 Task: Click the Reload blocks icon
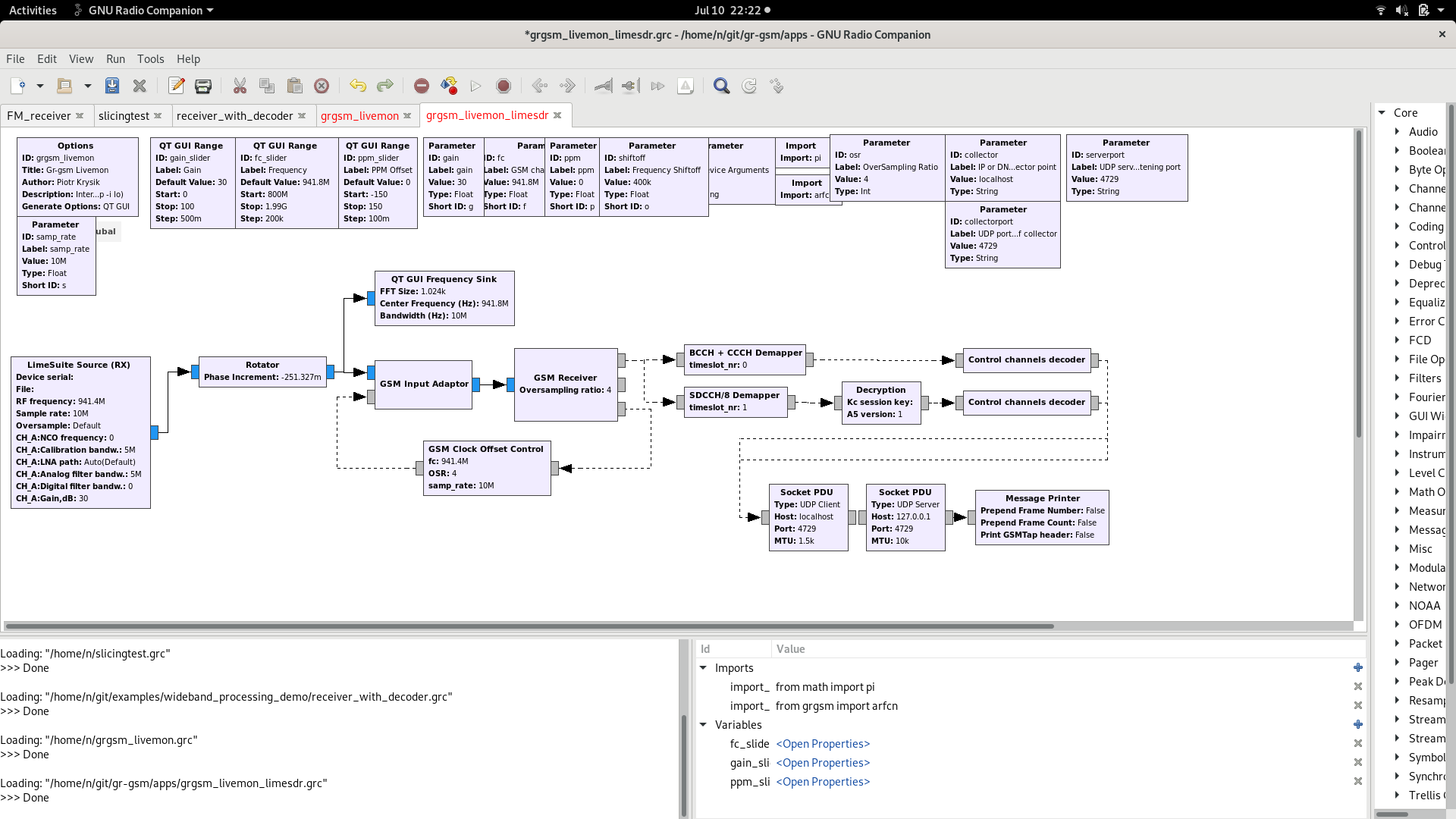click(x=749, y=86)
